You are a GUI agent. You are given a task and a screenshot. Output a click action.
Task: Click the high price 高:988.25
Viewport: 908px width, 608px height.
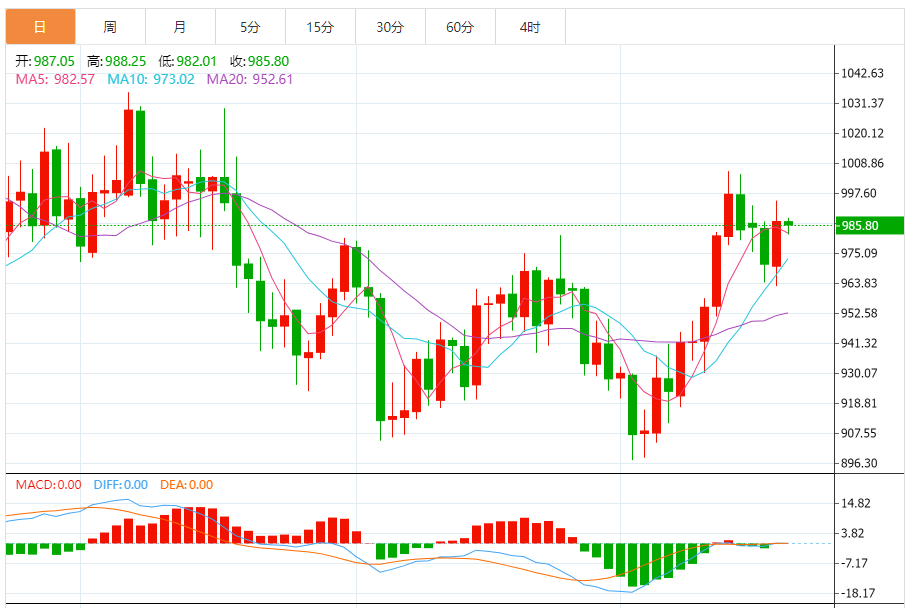tap(116, 61)
